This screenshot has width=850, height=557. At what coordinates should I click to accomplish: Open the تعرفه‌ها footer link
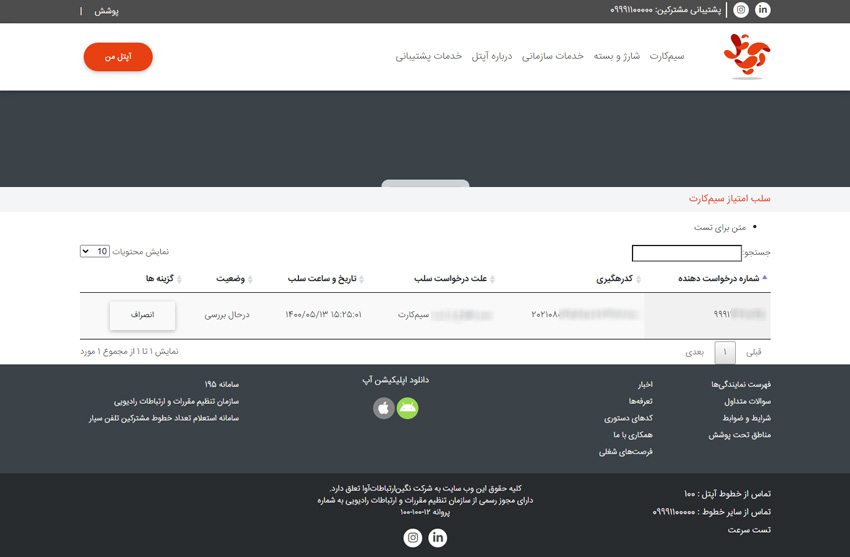[641, 401]
